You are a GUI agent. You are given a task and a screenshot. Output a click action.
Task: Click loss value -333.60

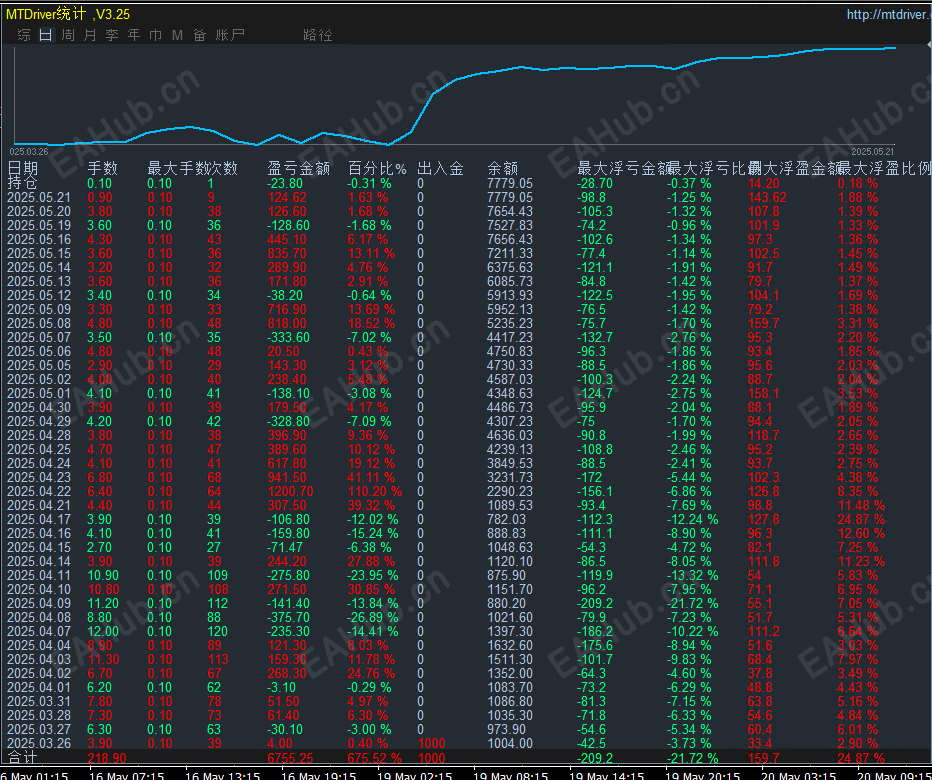288,338
